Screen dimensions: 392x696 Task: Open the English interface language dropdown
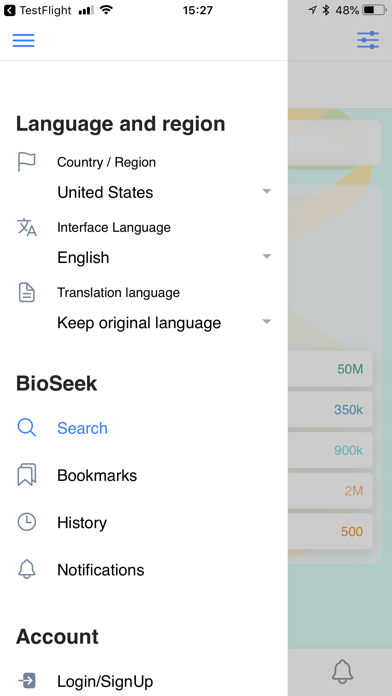pyautogui.click(x=164, y=257)
